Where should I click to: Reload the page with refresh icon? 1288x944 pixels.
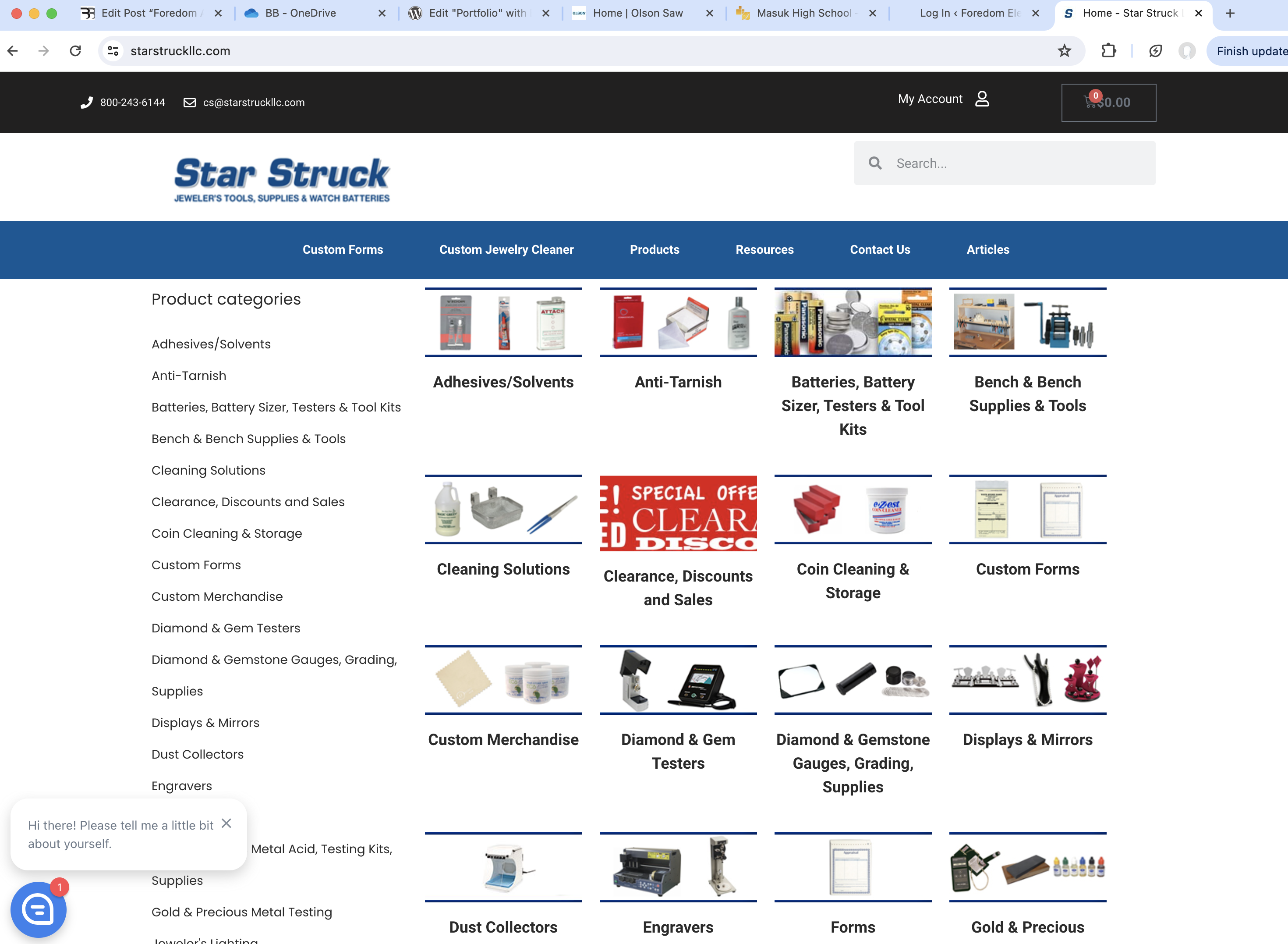click(x=75, y=51)
